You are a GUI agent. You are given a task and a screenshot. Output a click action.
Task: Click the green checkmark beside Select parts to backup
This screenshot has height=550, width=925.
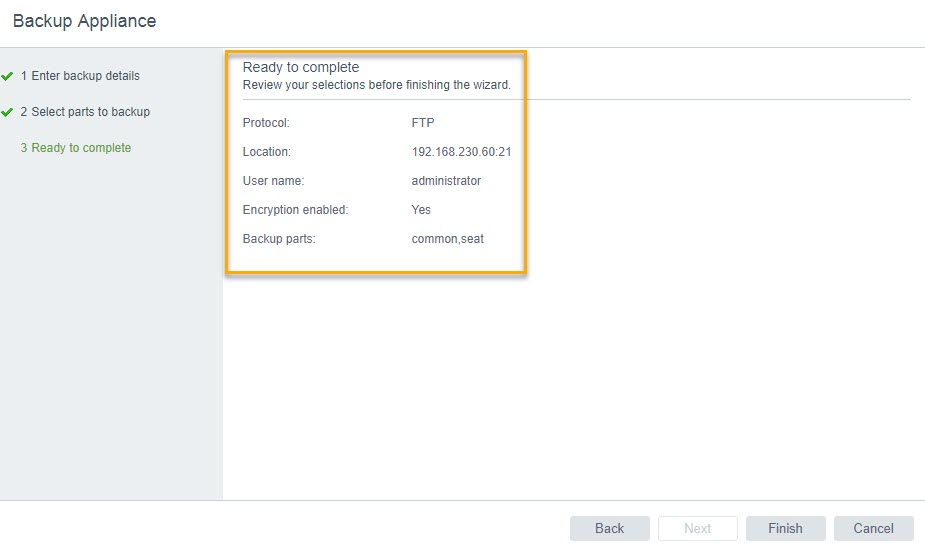[8, 112]
